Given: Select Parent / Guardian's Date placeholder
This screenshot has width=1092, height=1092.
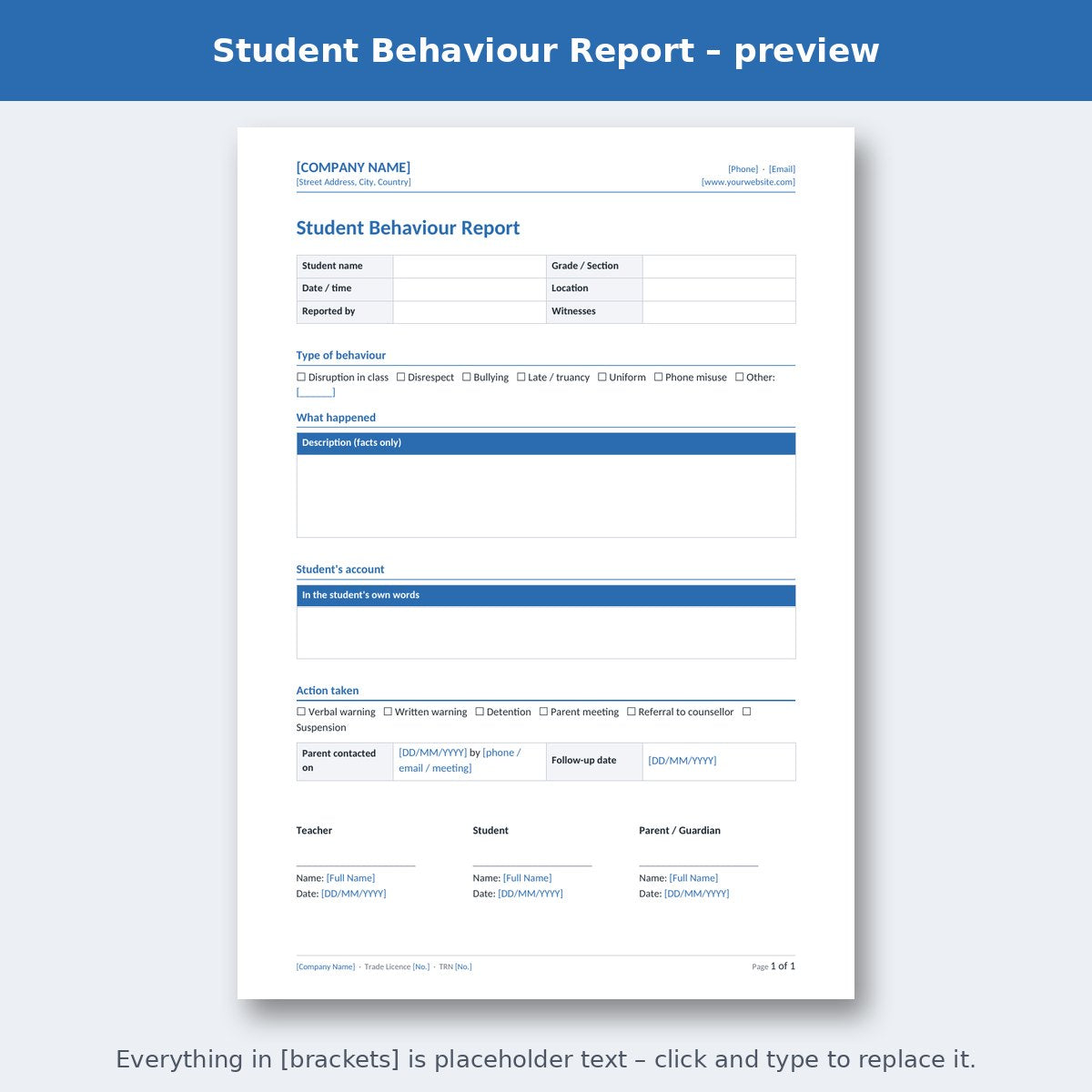Looking at the screenshot, I should [x=697, y=894].
